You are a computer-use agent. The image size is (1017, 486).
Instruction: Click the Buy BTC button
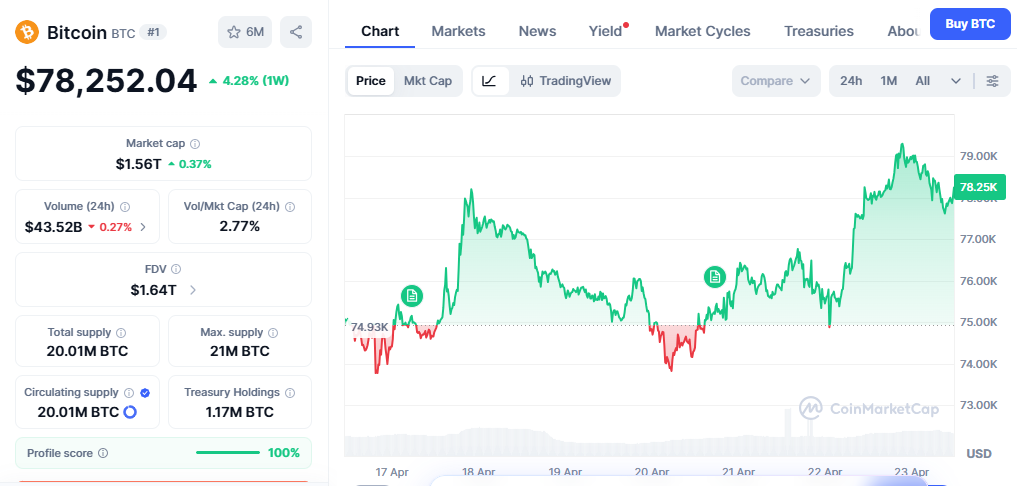(x=970, y=24)
